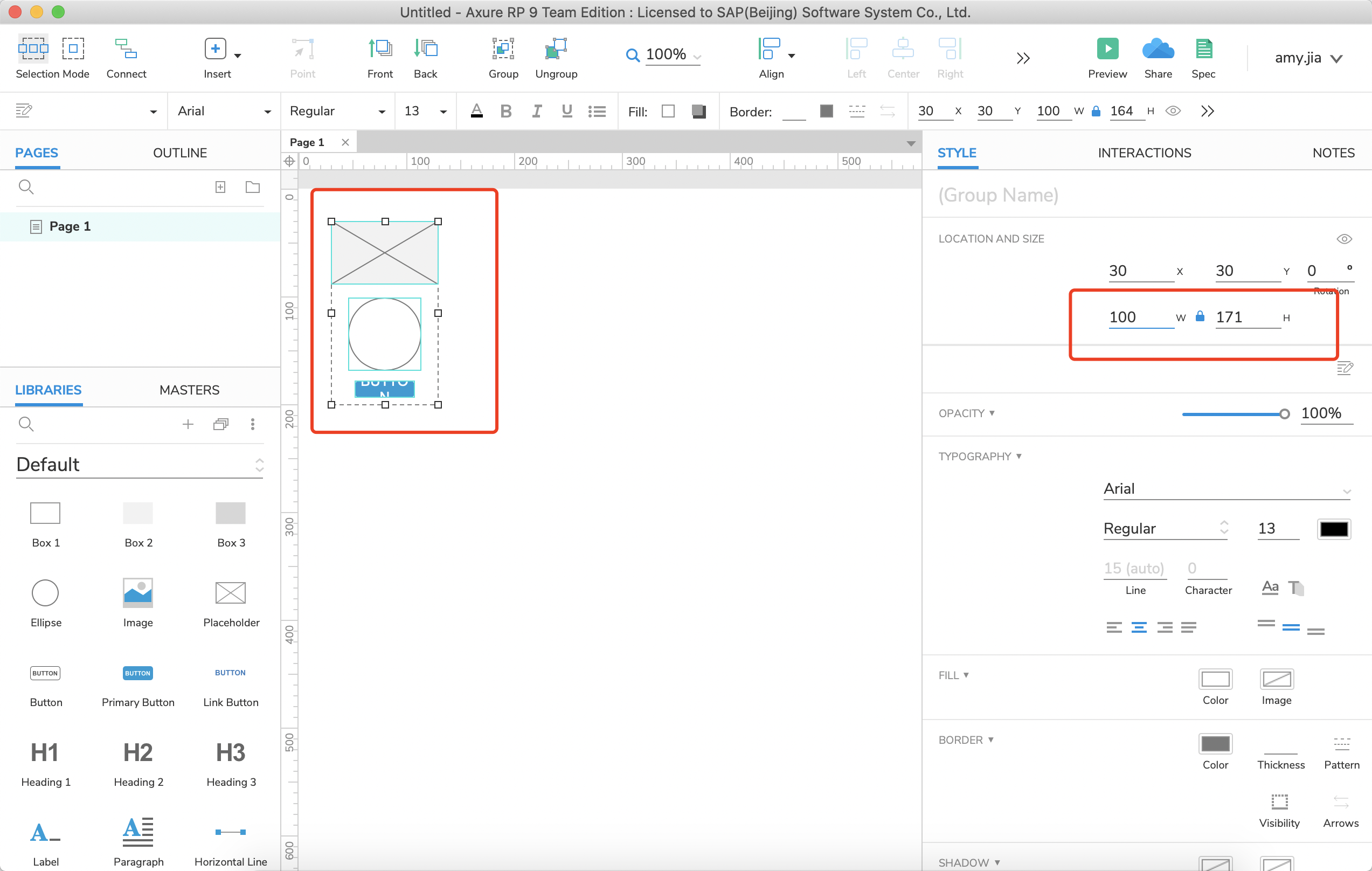The height and width of the screenshot is (871, 1372).
Task: Open the amy.jia account menu
Action: (x=1308, y=58)
